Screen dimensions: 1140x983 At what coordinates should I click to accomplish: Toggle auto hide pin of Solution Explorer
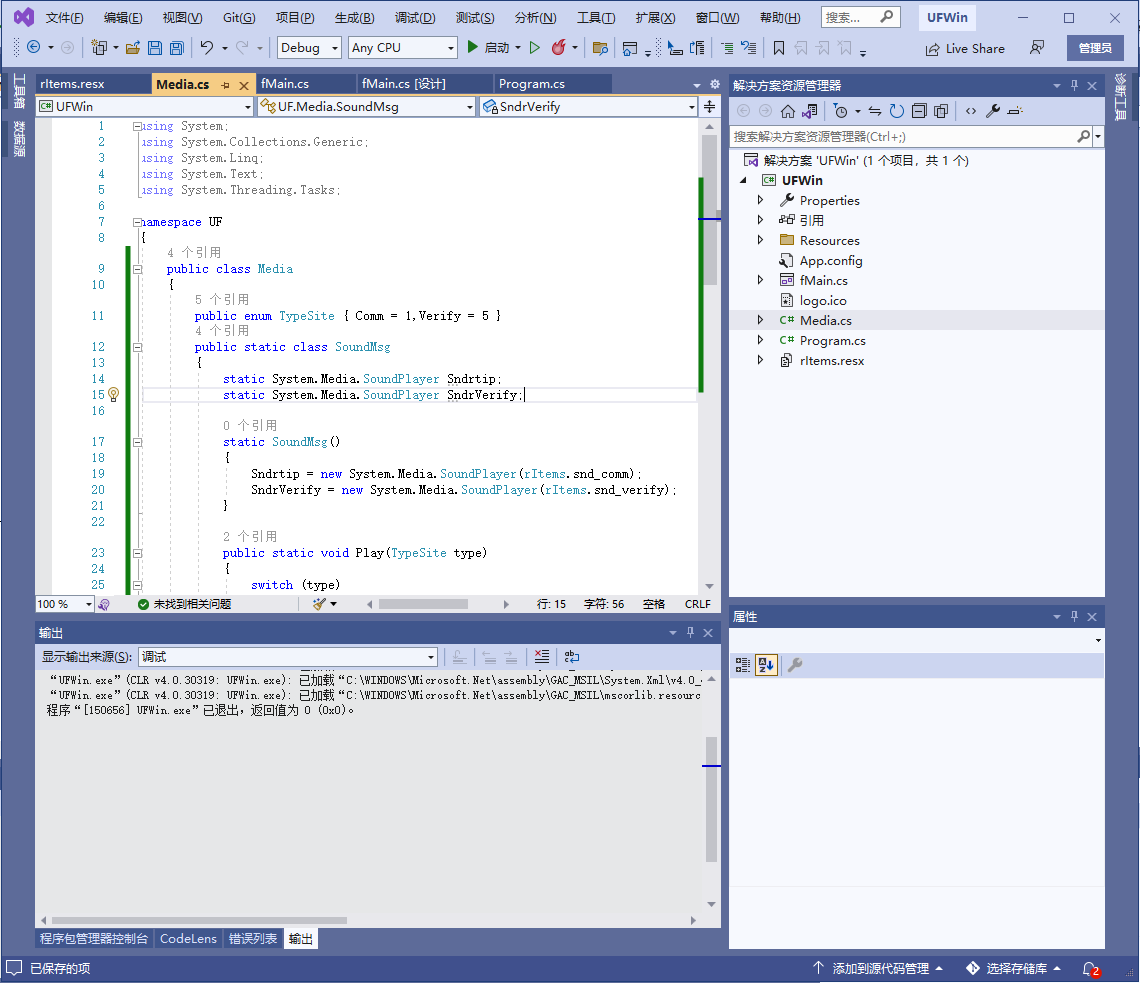pos(1075,85)
